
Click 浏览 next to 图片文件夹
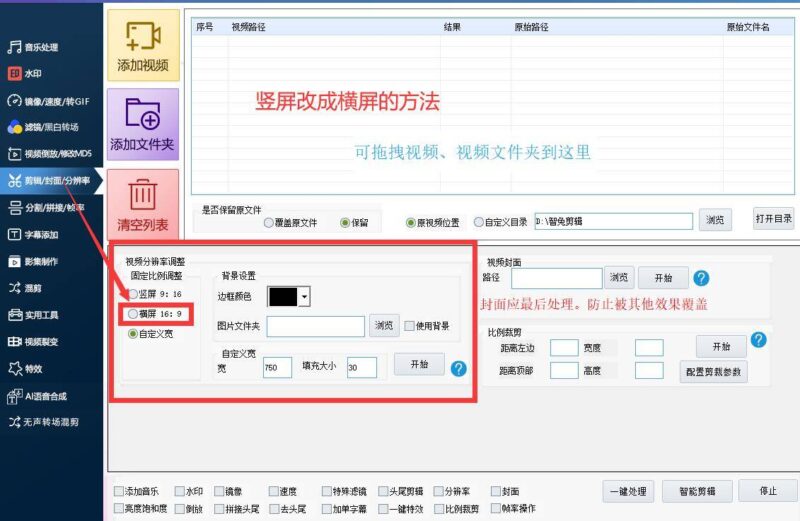[384, 326]
